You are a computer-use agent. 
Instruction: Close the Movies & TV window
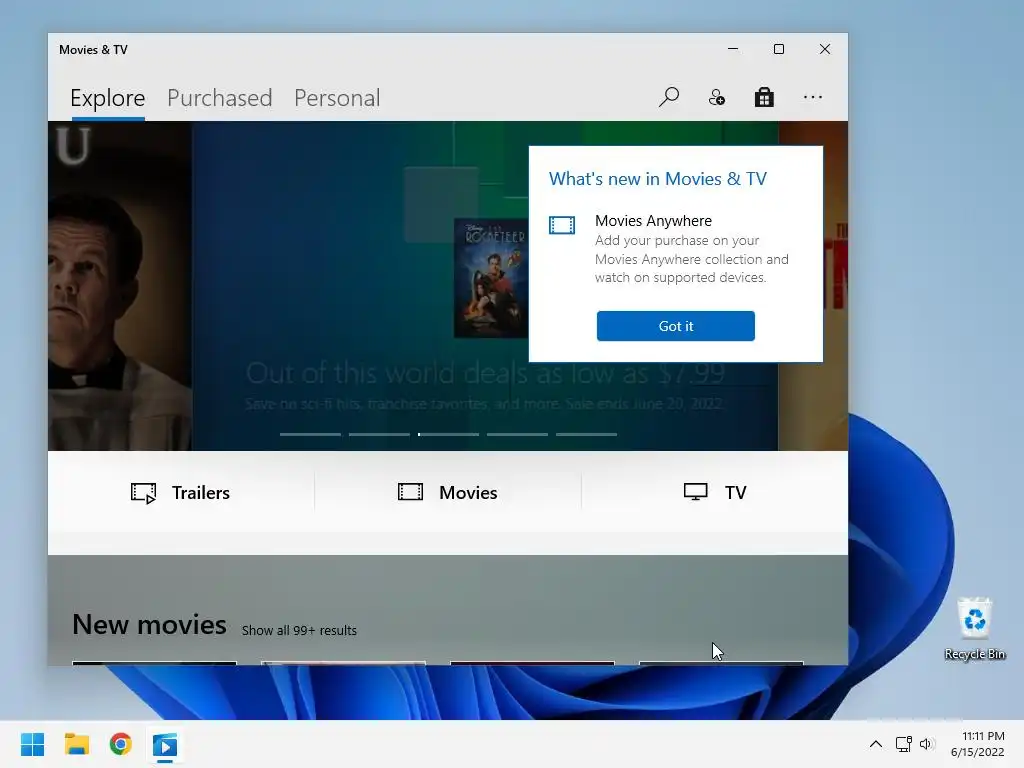click(825, 49)
